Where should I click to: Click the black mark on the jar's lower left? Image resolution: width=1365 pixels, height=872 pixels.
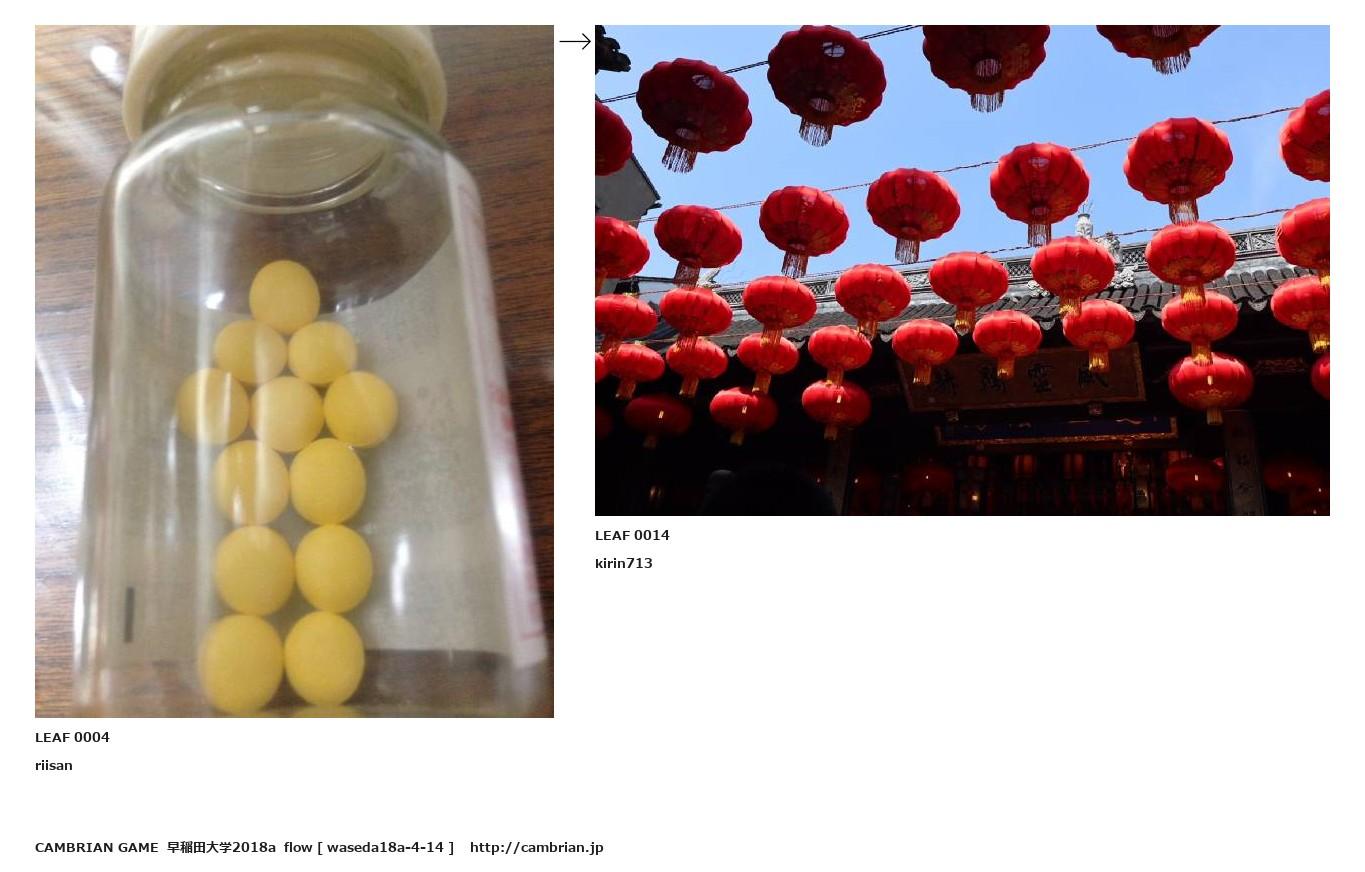tap(128, 614)
